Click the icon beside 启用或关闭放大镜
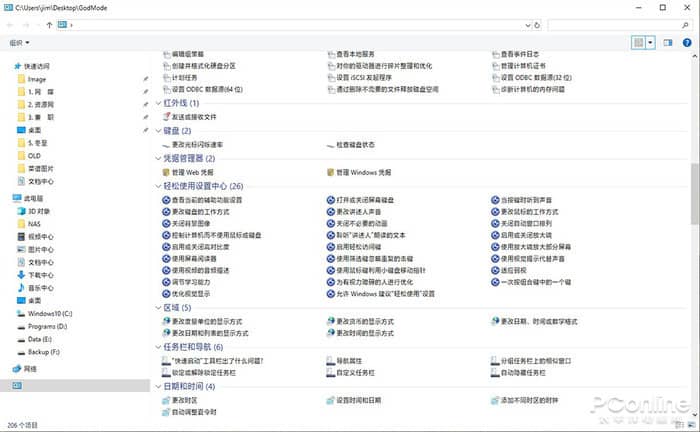 [495, 235]
